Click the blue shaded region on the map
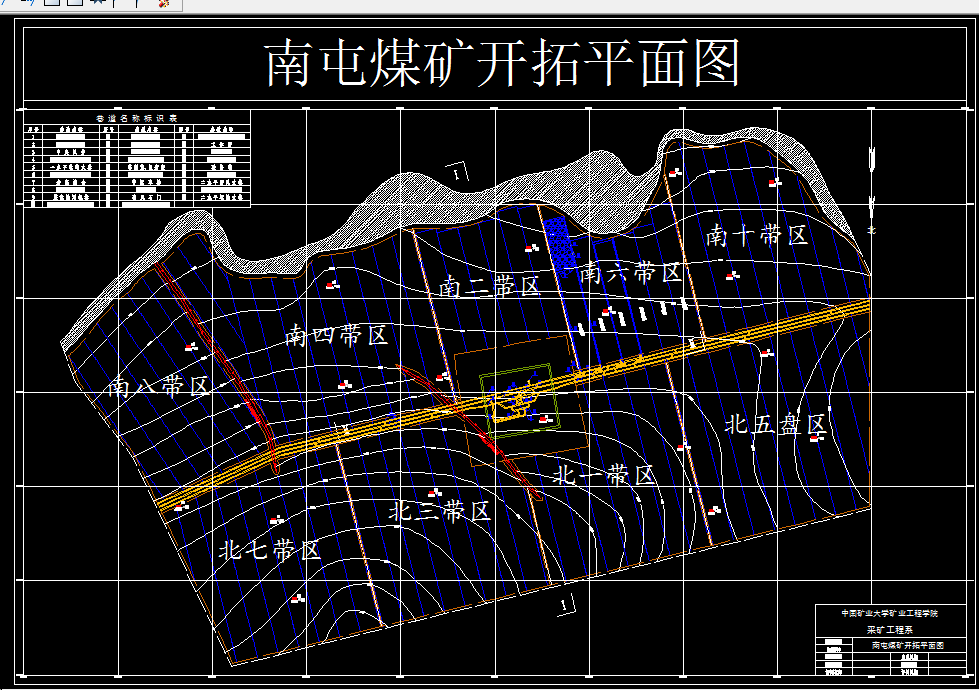 click(x=560, y=240)
